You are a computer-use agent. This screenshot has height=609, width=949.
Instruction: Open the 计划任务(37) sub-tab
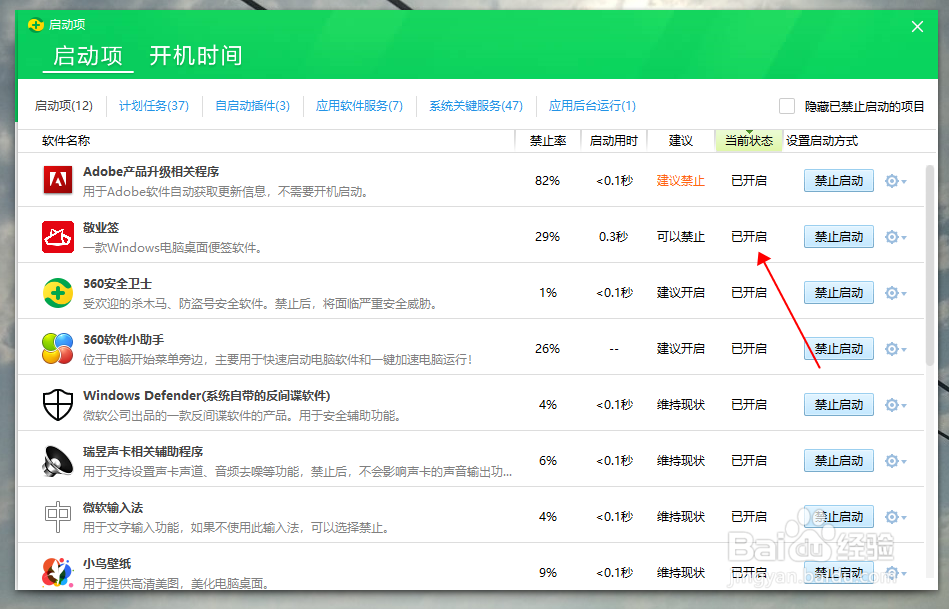click(x=154, y=106)
